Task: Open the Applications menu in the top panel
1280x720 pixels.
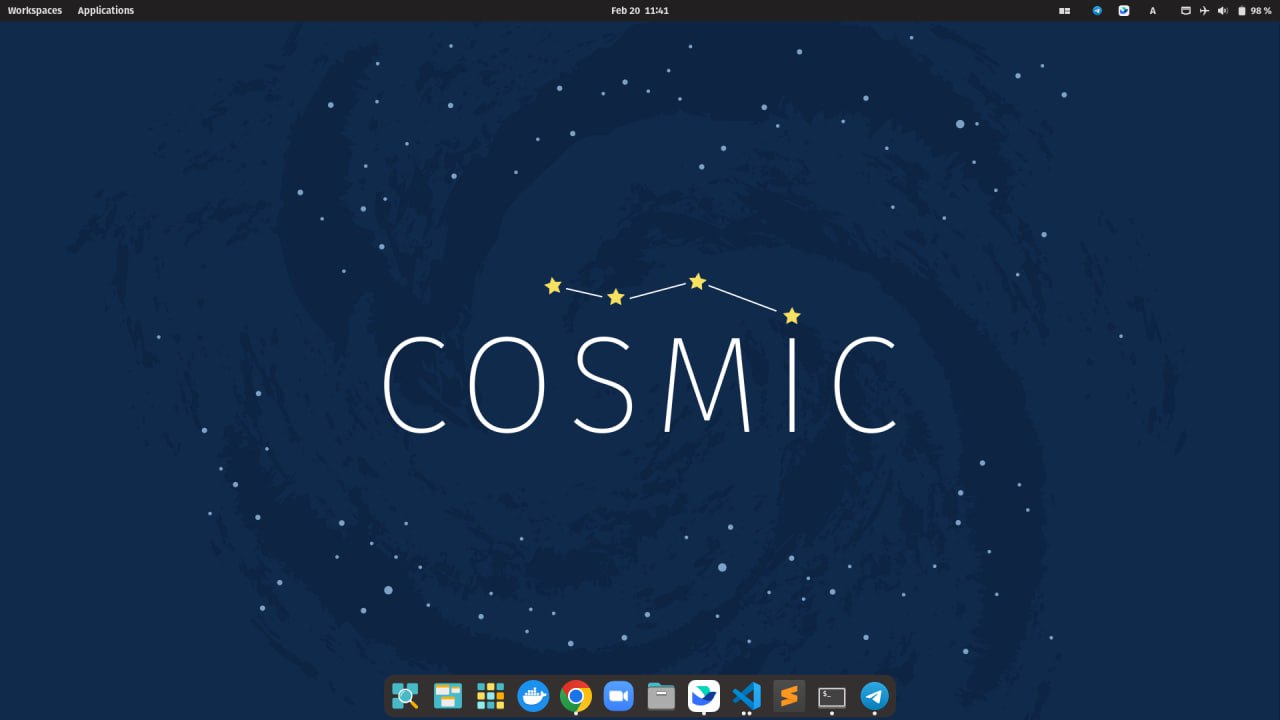Action: tap(106, 11)
